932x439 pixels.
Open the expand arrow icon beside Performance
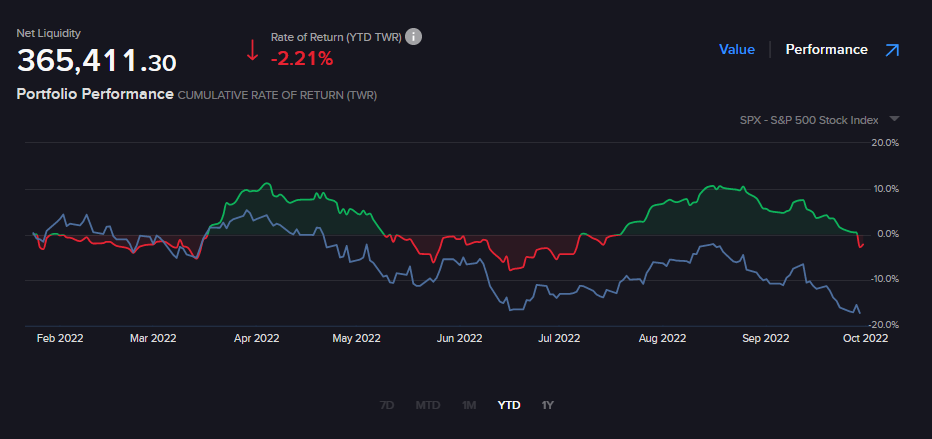pyautogui.click(x=892, y=49)
